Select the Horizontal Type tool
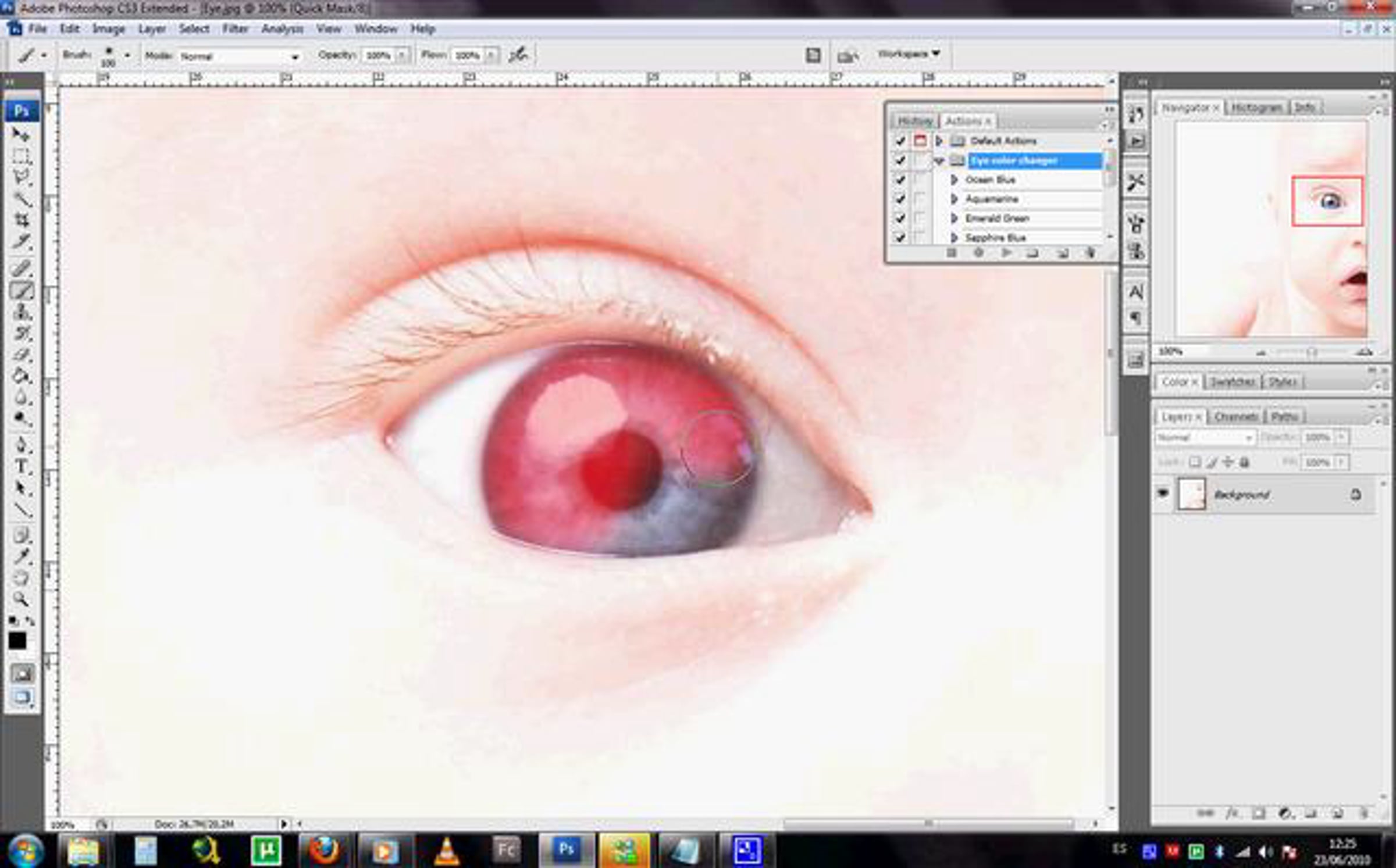The height and width of the screenshot is (868, 1396). [x=22, y=467]
